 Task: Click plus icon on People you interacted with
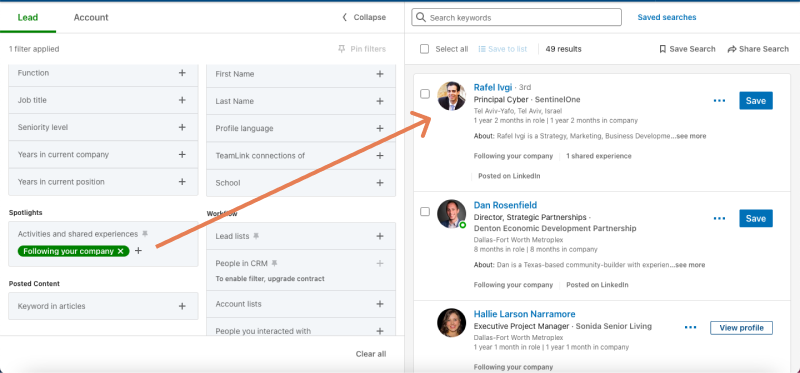click(x=380, y=331)
